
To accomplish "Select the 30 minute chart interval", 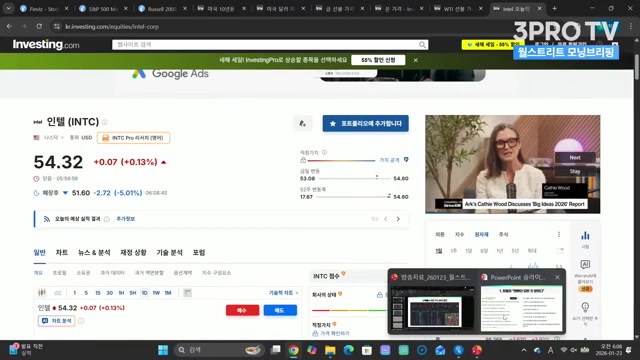I will coord(109,293).
